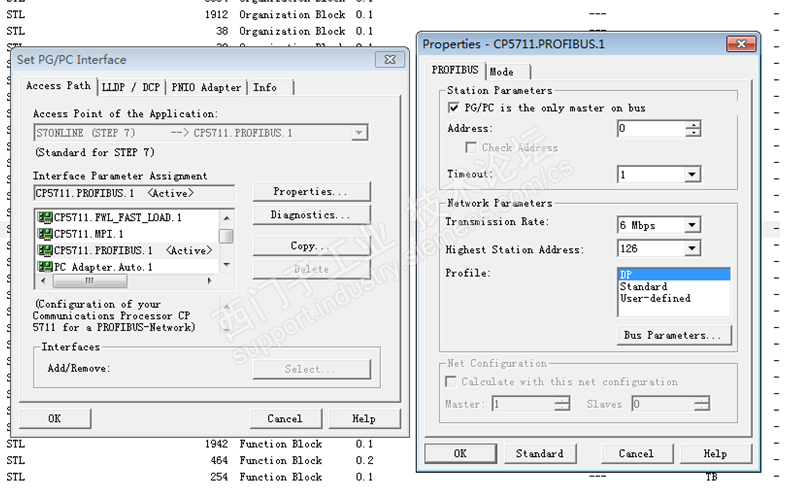This screenshot has width=785, height=492.
Task: Switch to the Info tab
Action: coord(265,88)
